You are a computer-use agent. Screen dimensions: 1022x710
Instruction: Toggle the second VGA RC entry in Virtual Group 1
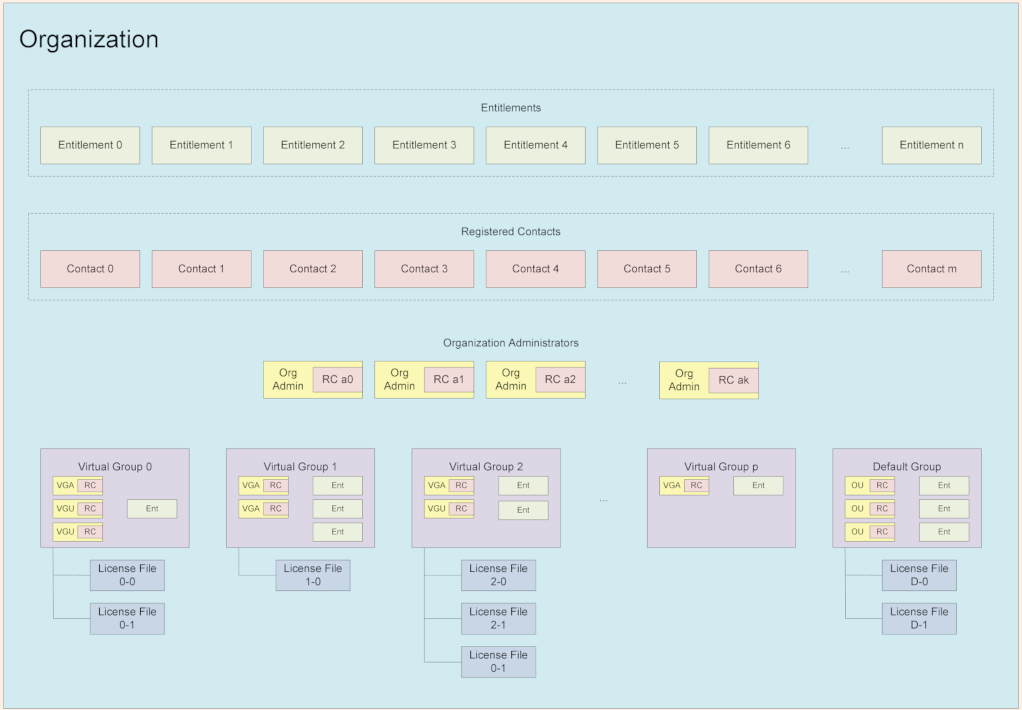pos(263,508)
